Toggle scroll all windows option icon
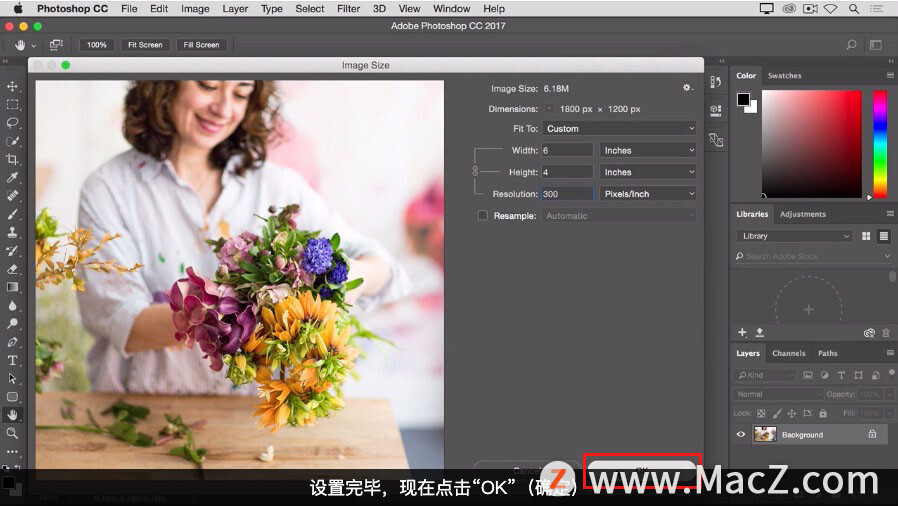The width and height of the screenshot is (898, 506). [56, 45]
